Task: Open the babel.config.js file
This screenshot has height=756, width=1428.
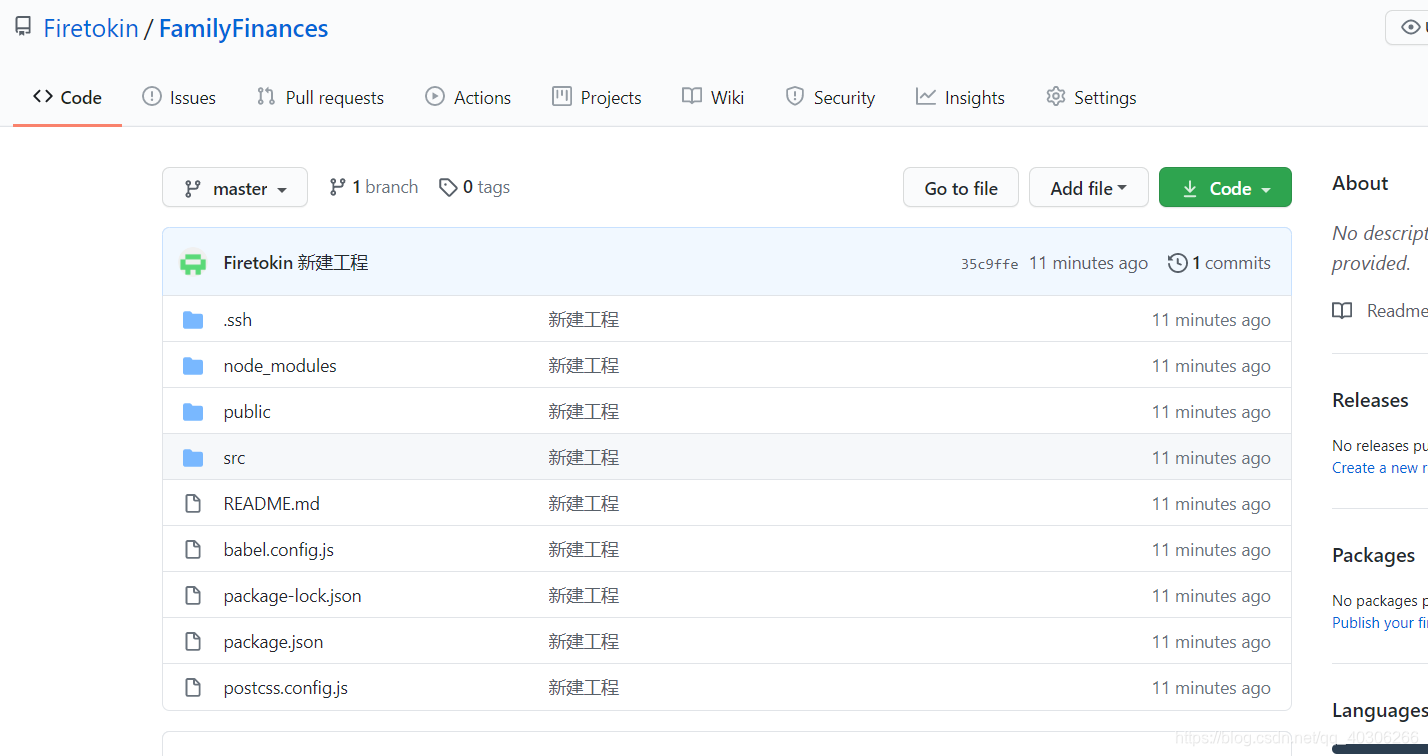Action: pos(279,550)
